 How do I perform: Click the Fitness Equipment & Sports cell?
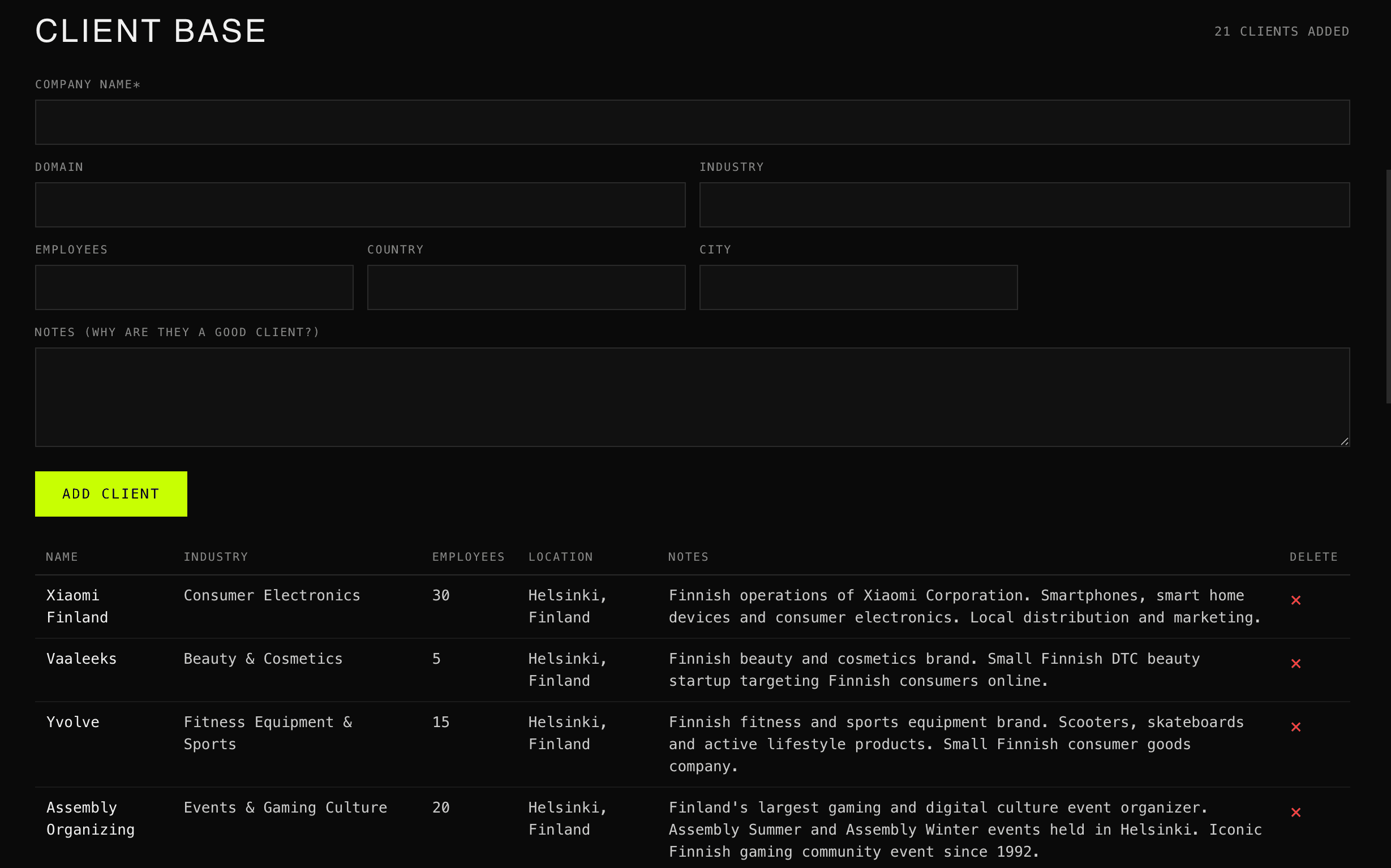pyautogui.click(x=268, y=733)
